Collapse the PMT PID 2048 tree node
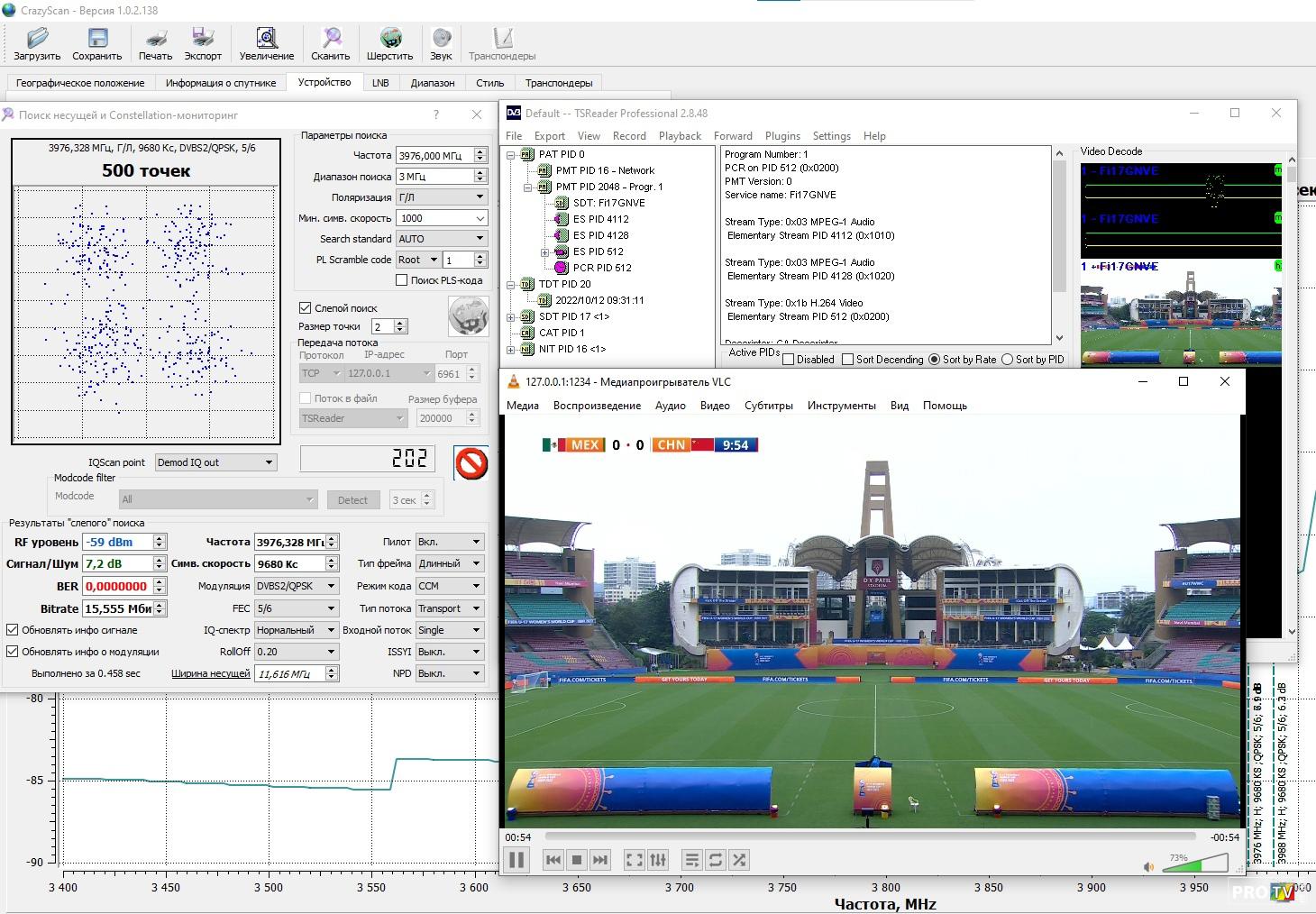This screenshot has height=914, width=1316. pos(528,187)
